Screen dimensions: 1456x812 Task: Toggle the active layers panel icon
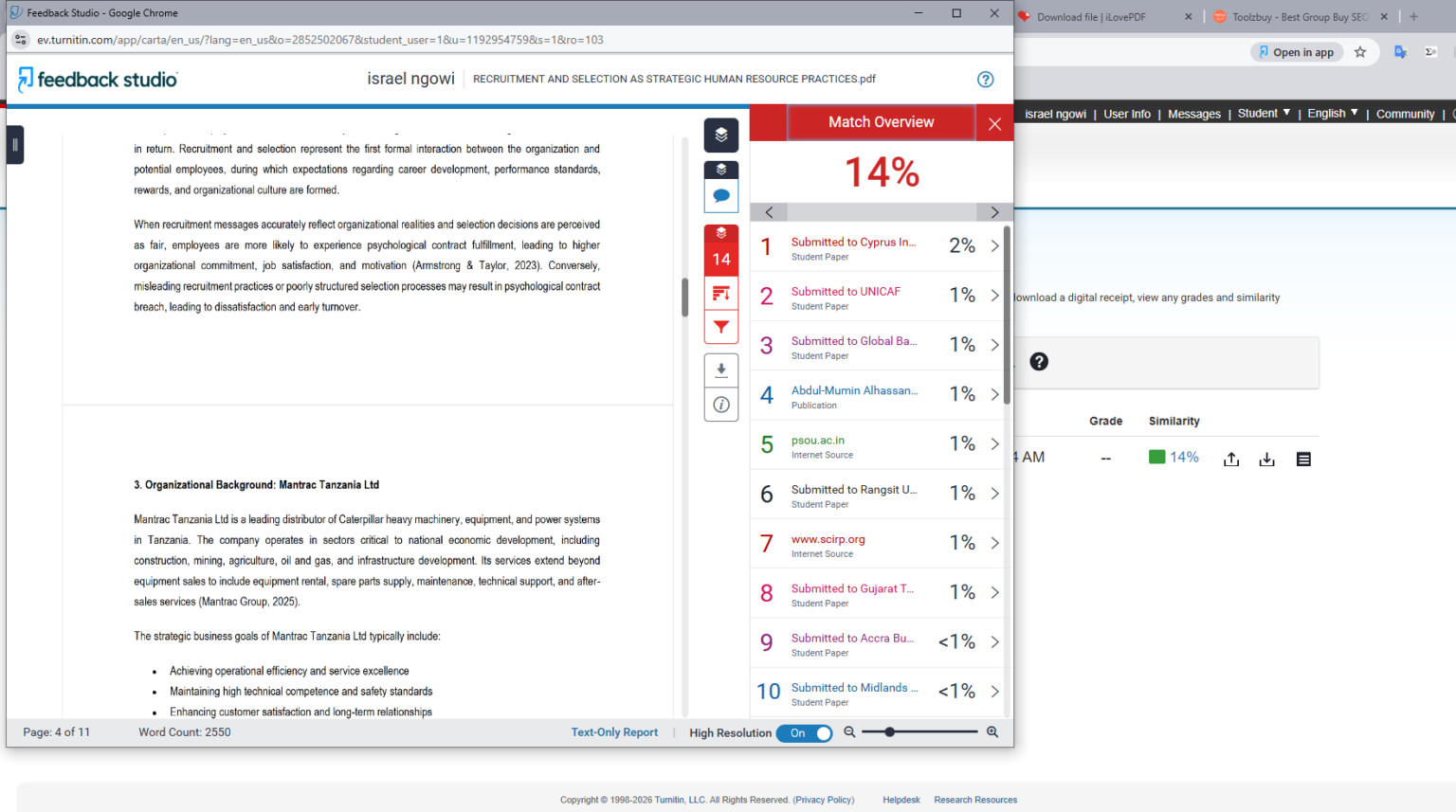721,135
